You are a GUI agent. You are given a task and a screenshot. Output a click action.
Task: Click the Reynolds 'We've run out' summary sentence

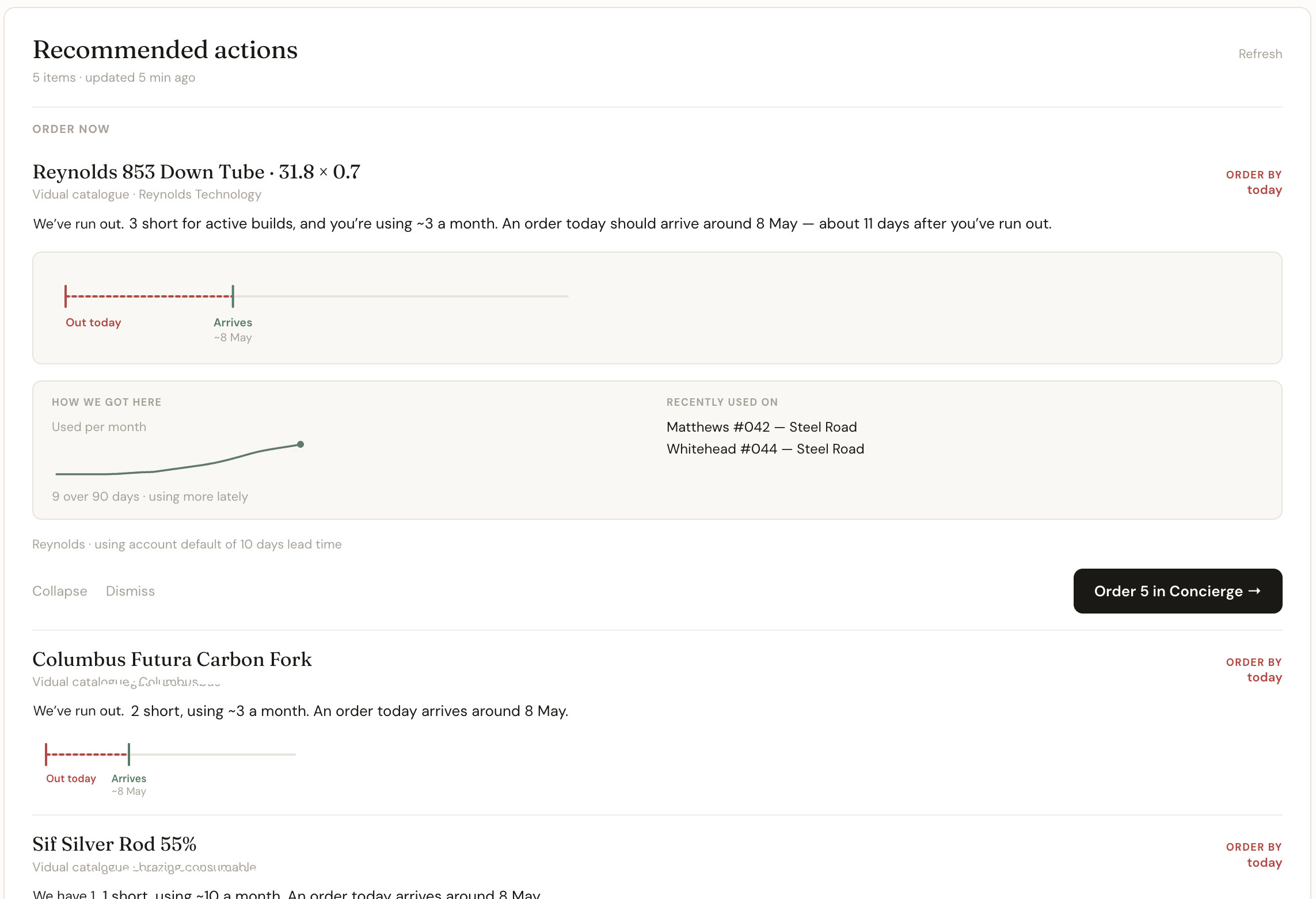tap(542, 224)
